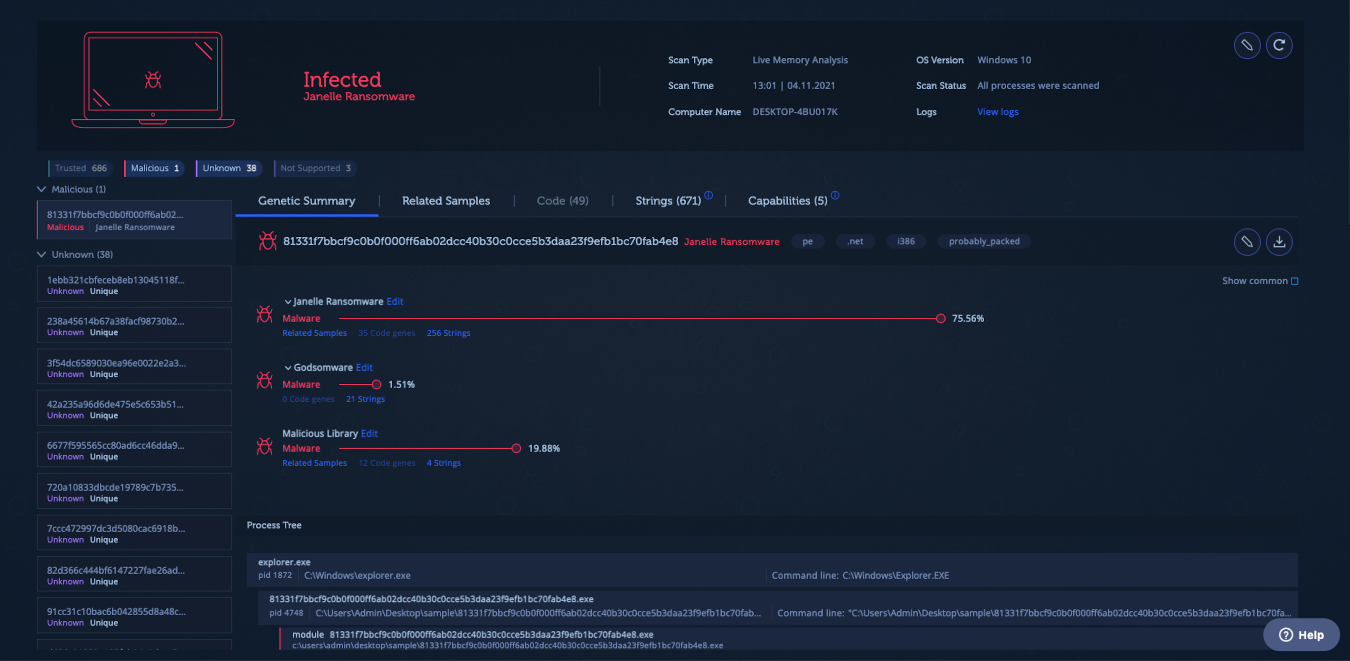Viewport: 1350px width, 661px height.
Task: Click the 75.56% Janelle Ransomware bar endpoint
Action: [x=940, y=318]
